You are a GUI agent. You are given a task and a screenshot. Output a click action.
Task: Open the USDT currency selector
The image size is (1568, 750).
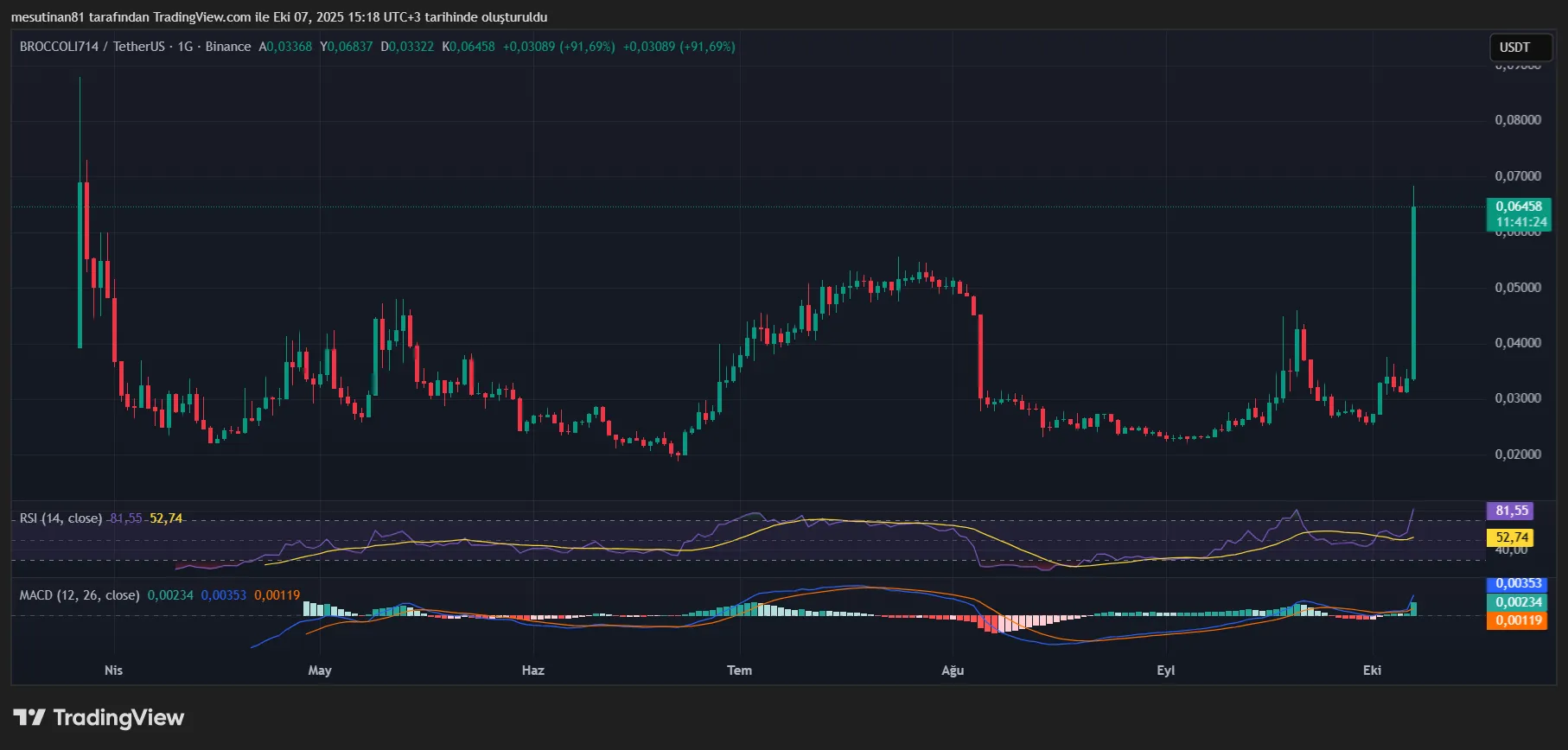tap(1514, 48)
